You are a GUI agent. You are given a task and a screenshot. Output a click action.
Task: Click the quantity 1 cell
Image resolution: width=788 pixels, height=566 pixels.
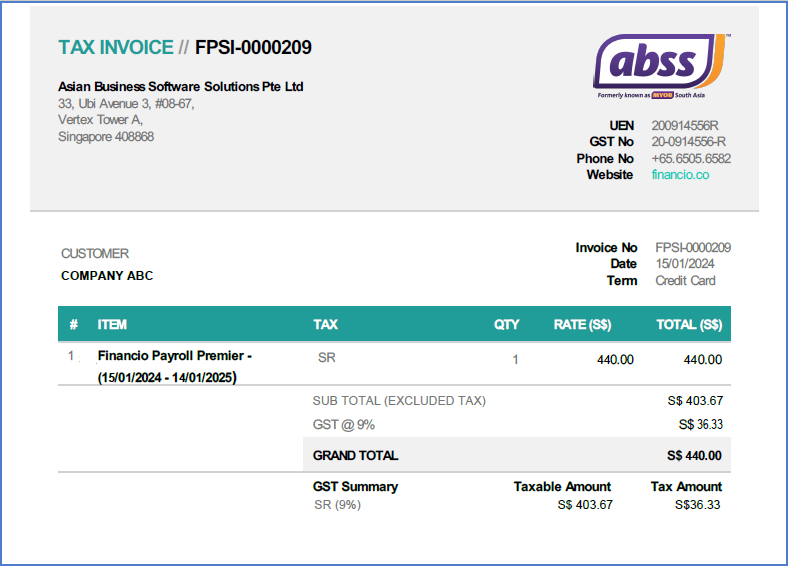(515, 360)
